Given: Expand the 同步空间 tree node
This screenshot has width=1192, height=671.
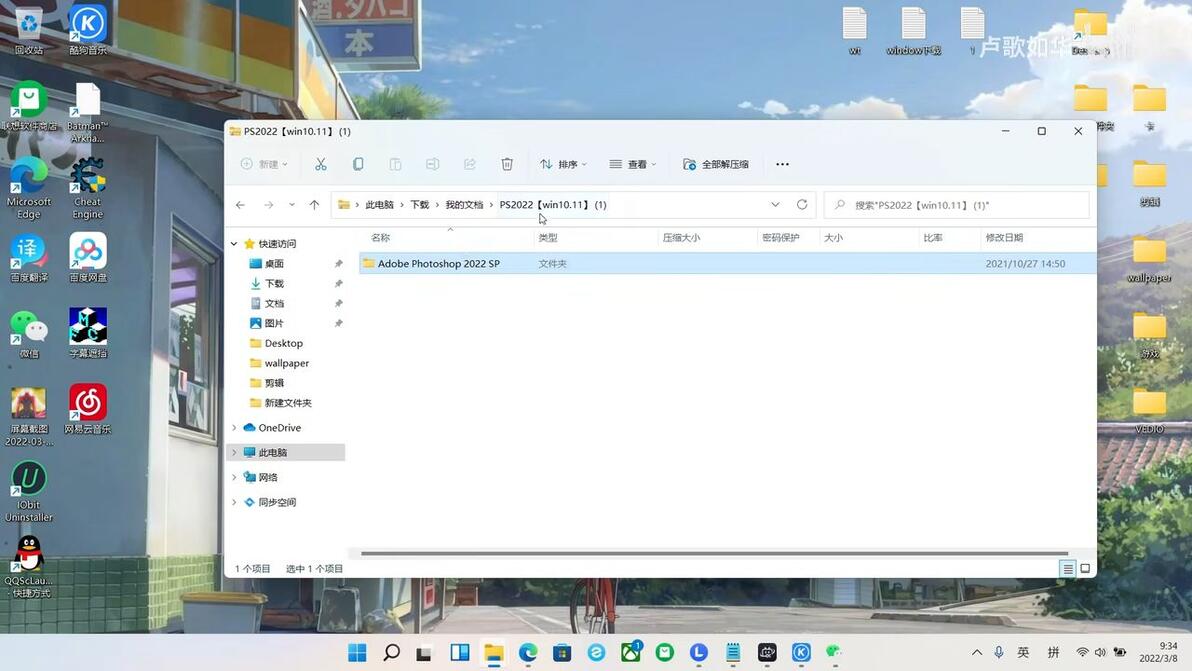Looking at the screenshot, I should 234,502.
